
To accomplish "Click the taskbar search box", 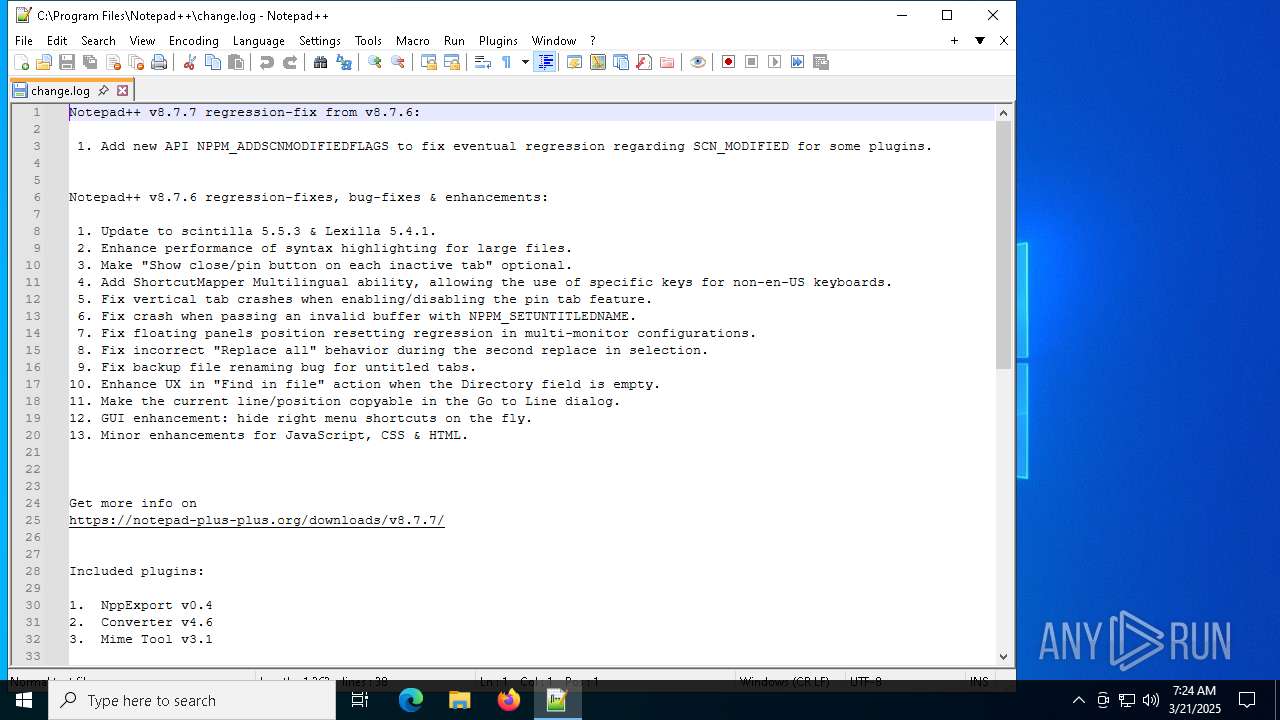I will pos(192,700).
